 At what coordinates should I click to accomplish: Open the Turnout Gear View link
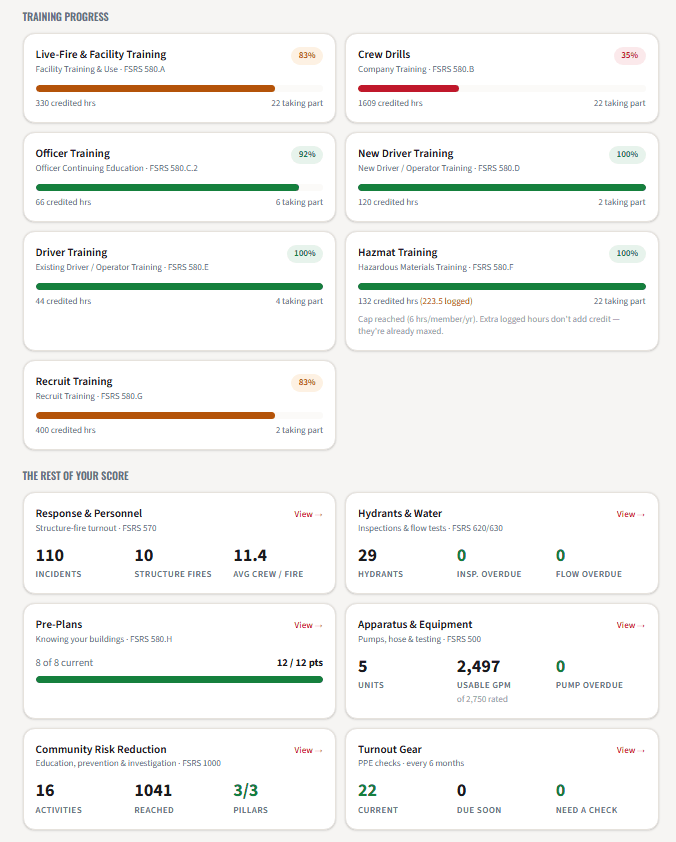pyautogui.click(x=631, y=750)
